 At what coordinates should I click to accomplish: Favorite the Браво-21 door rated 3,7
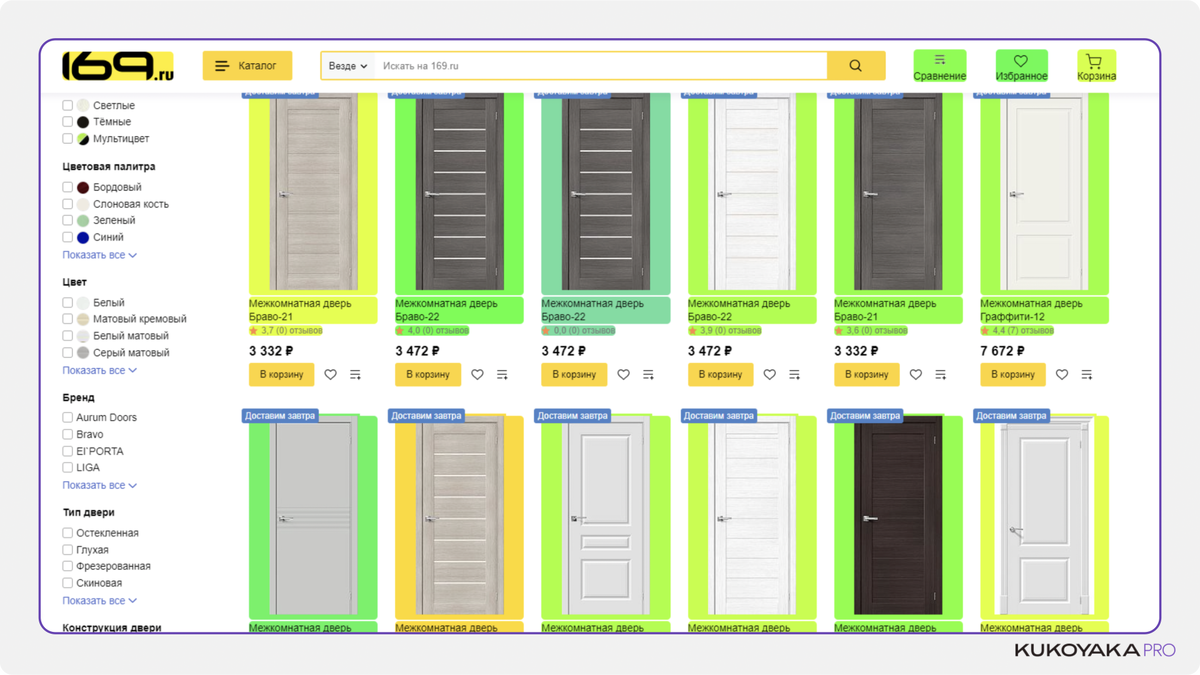click(331, 375)
